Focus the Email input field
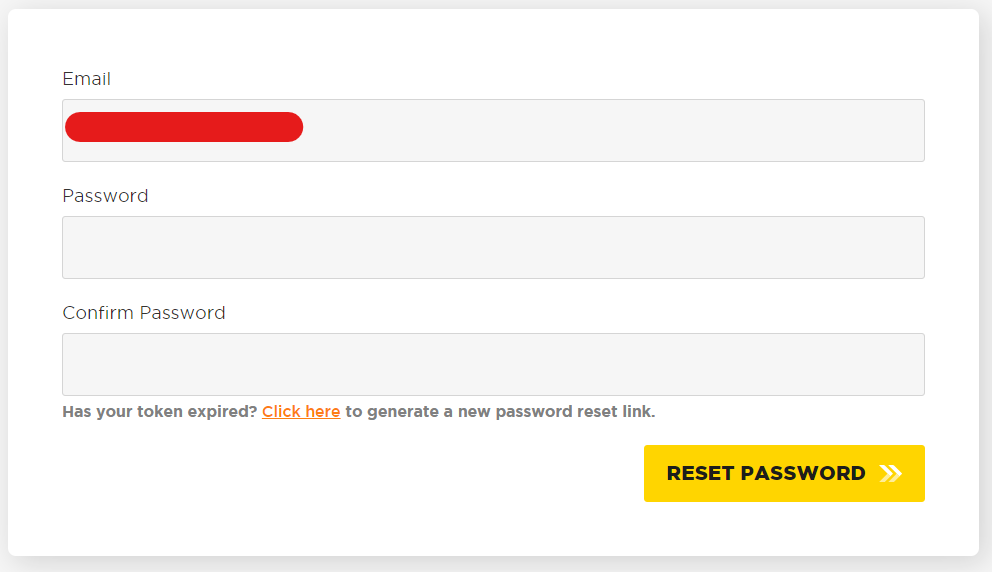This screenshot has height=572, width=992. (493, 130)
